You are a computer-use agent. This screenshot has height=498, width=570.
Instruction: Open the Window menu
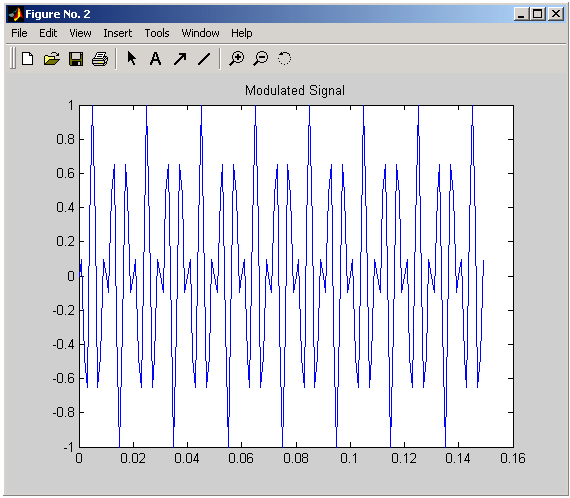click(x=200, y=33)
